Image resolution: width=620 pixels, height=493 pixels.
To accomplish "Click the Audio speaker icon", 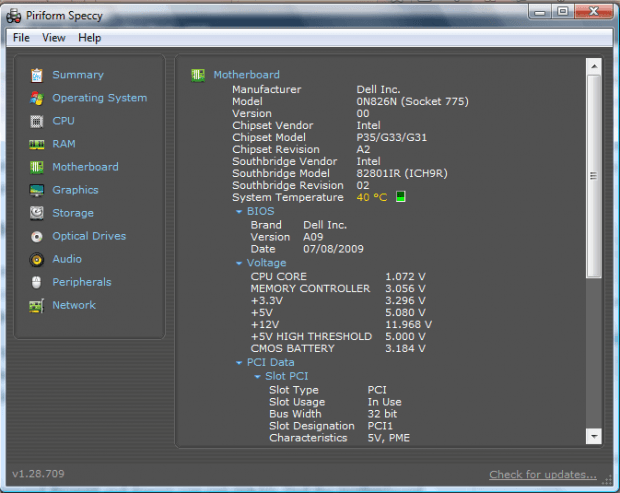I will [37, 260].
